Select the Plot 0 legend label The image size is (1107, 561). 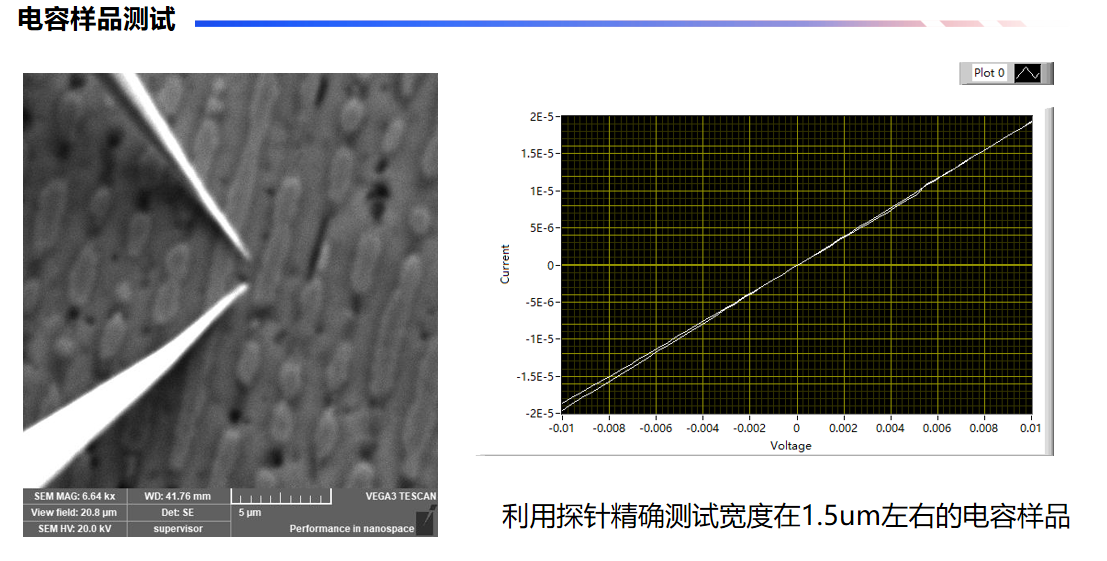pyautogui.click(x=988, y=73)
